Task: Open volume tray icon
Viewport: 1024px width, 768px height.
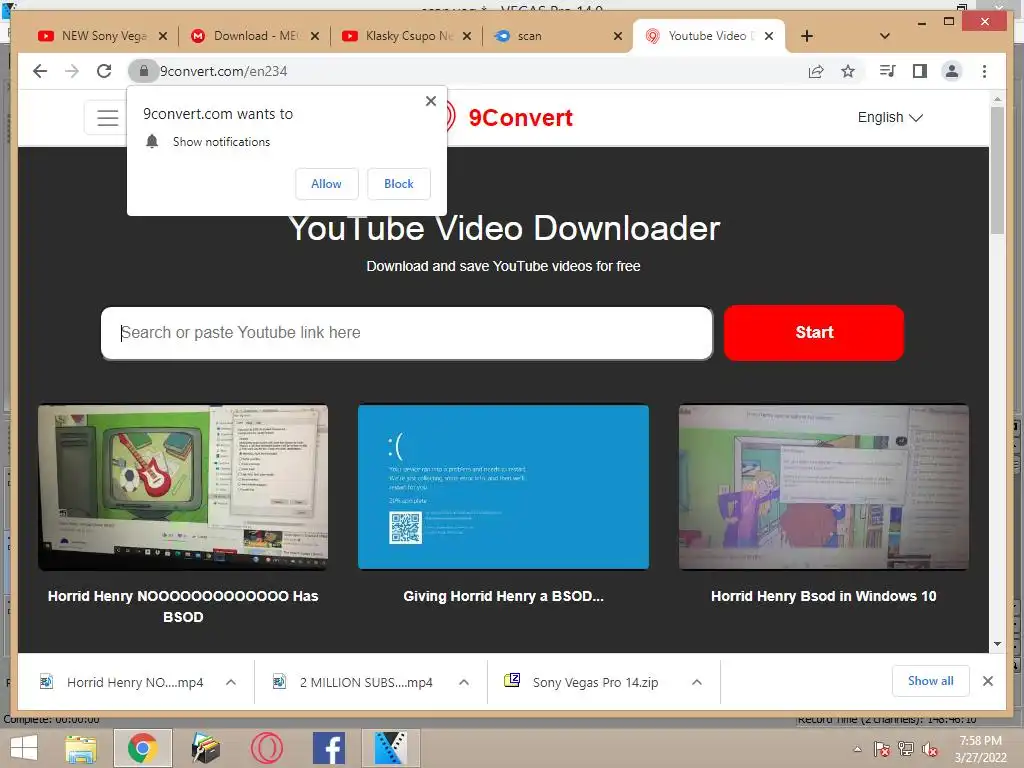Action: pyautogui.click(x=930, y=749)
